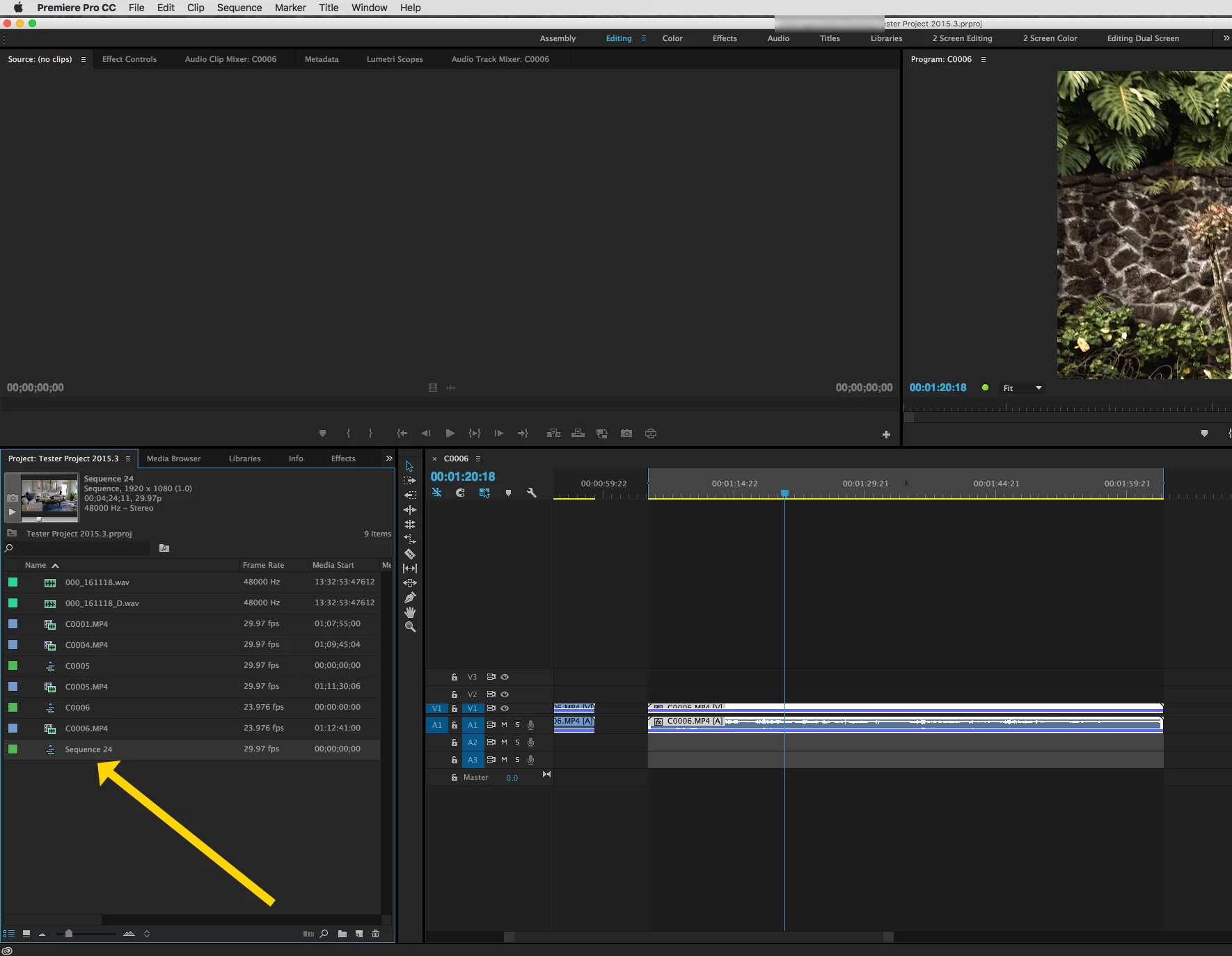Create a new bin in Project panel
The image size is (1232, 956).
(342, 934)
